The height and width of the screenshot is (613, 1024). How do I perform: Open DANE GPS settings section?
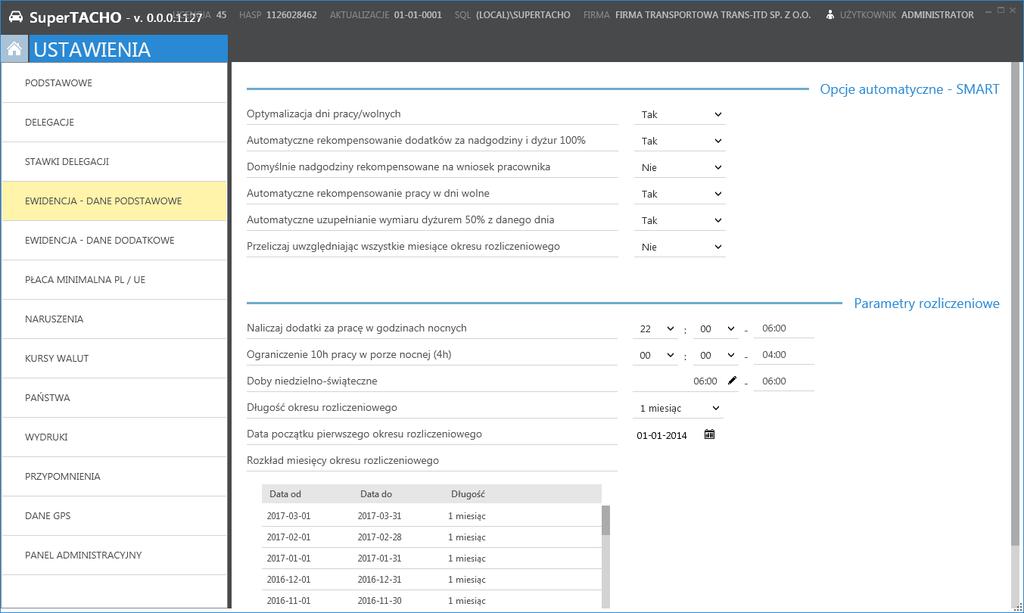click(x=114, y=516)
